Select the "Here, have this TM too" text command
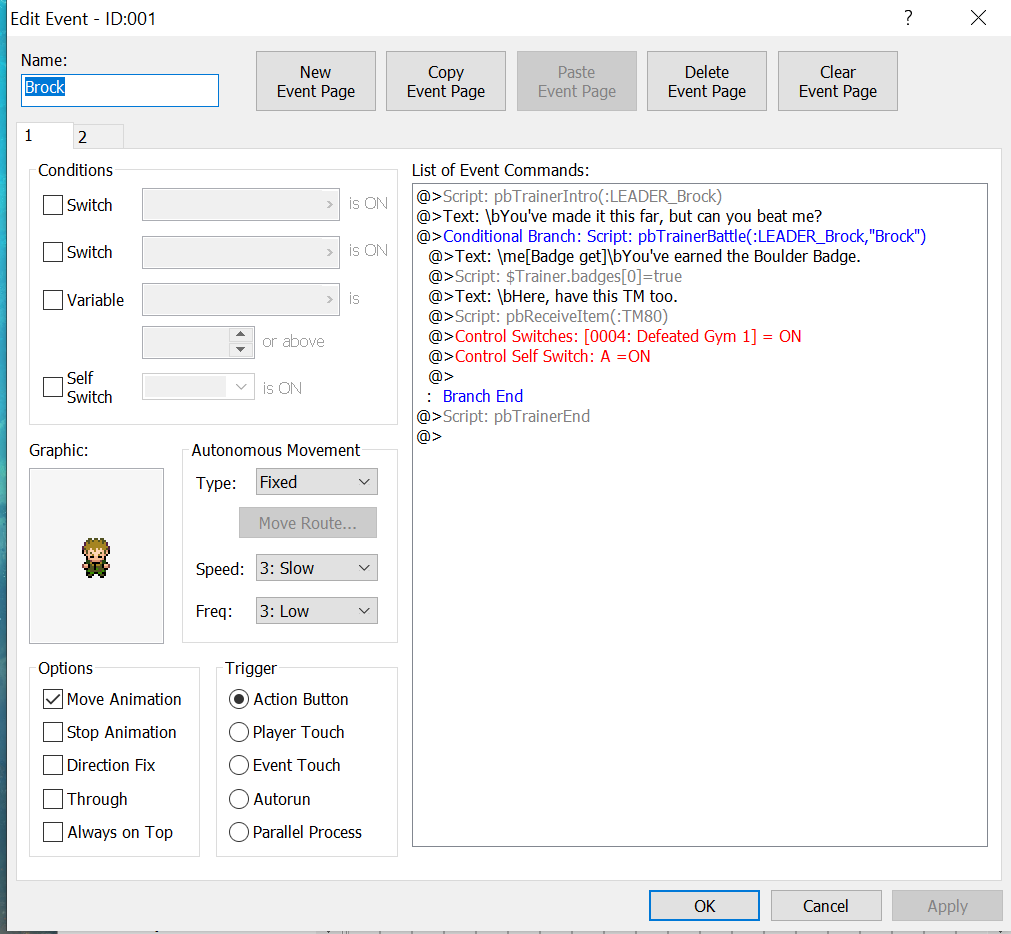Screen dimensions: 1011x934 tap(553, 296)
